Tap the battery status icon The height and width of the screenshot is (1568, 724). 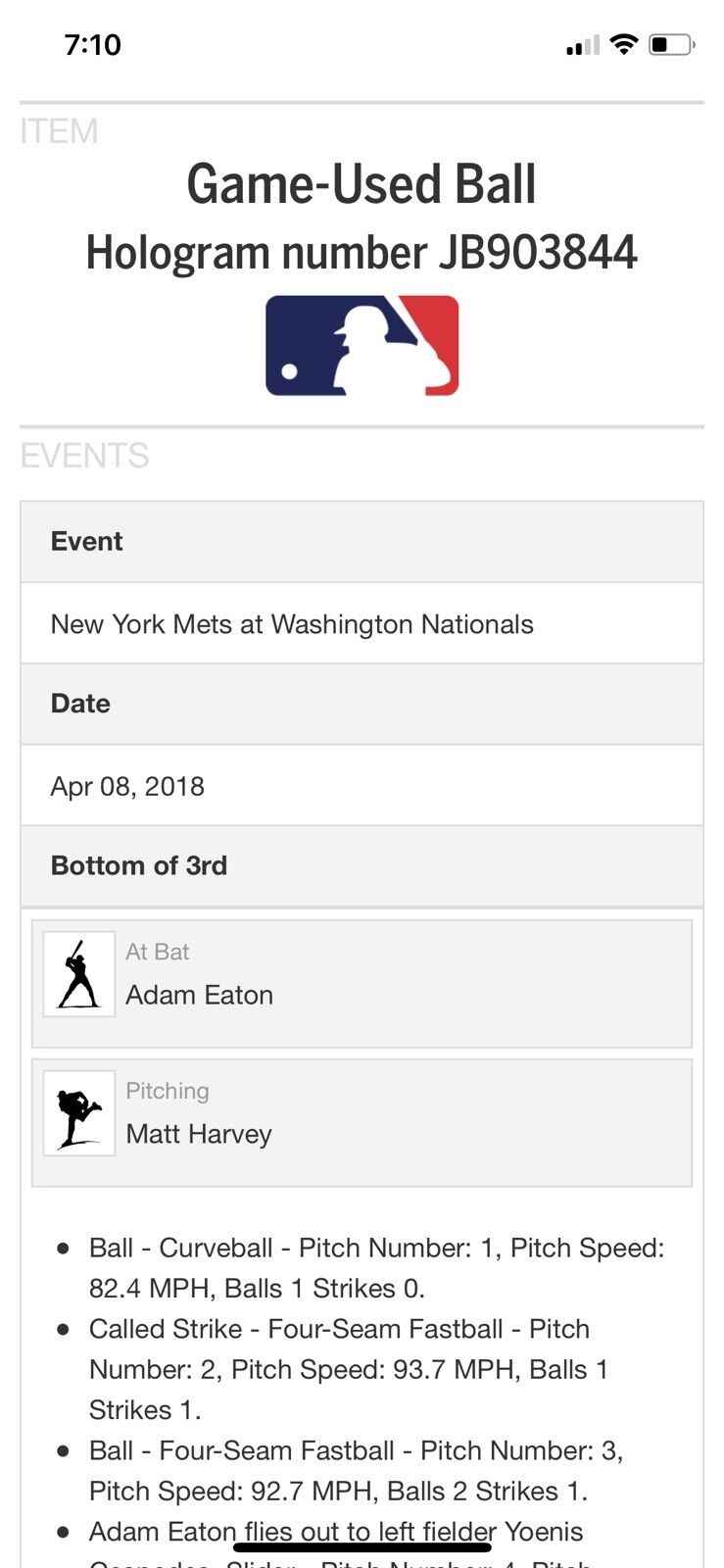672,44
